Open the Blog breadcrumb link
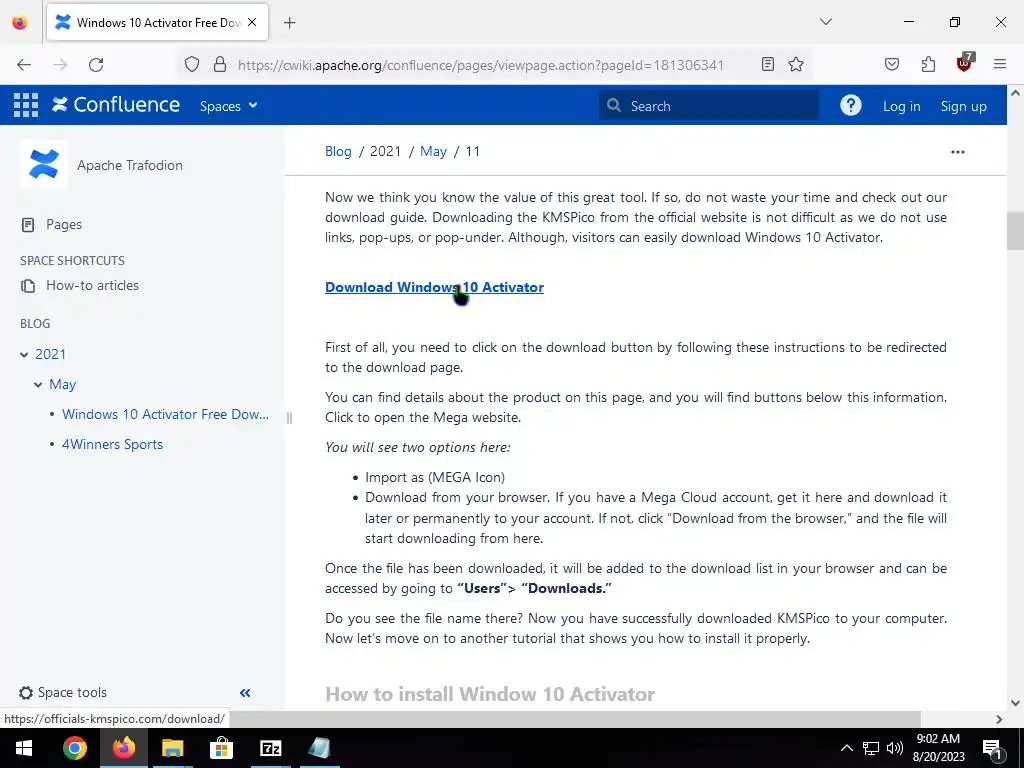Image resolution: width=1024 pixels, height=768 pixels. (x=338, y=152)
